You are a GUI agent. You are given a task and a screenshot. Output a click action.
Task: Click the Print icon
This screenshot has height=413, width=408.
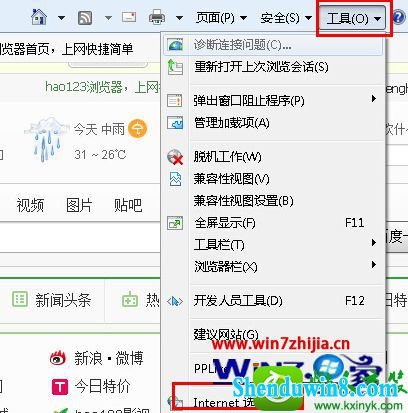(x=157, y=17)
